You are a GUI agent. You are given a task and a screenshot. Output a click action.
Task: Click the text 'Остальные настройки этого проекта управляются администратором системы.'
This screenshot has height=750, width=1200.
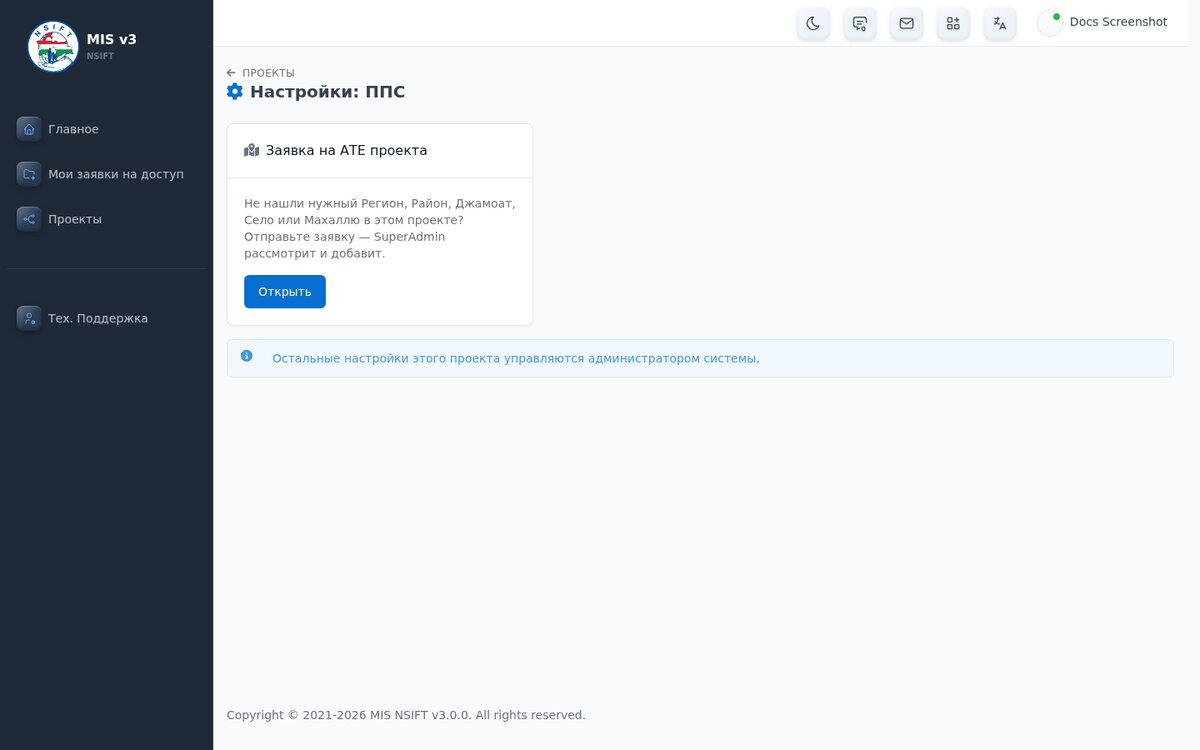click(516, 358)
